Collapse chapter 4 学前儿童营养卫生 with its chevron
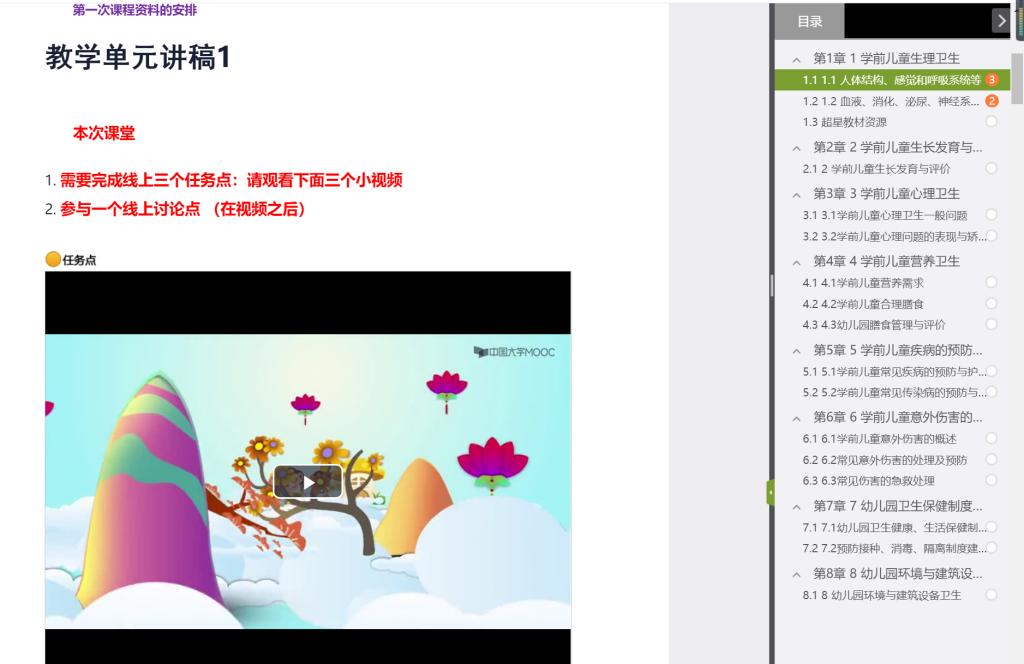This screenshot has height=664, width=1024. click(x=796, y=262)
